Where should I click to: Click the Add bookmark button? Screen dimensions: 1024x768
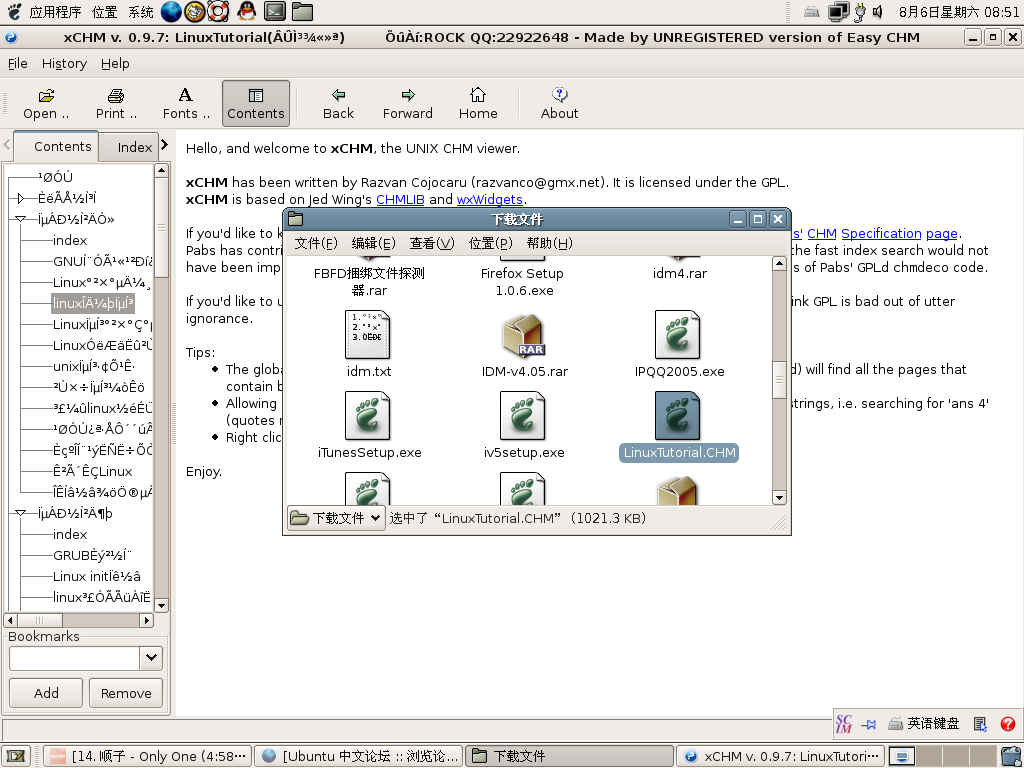[46, 693]
